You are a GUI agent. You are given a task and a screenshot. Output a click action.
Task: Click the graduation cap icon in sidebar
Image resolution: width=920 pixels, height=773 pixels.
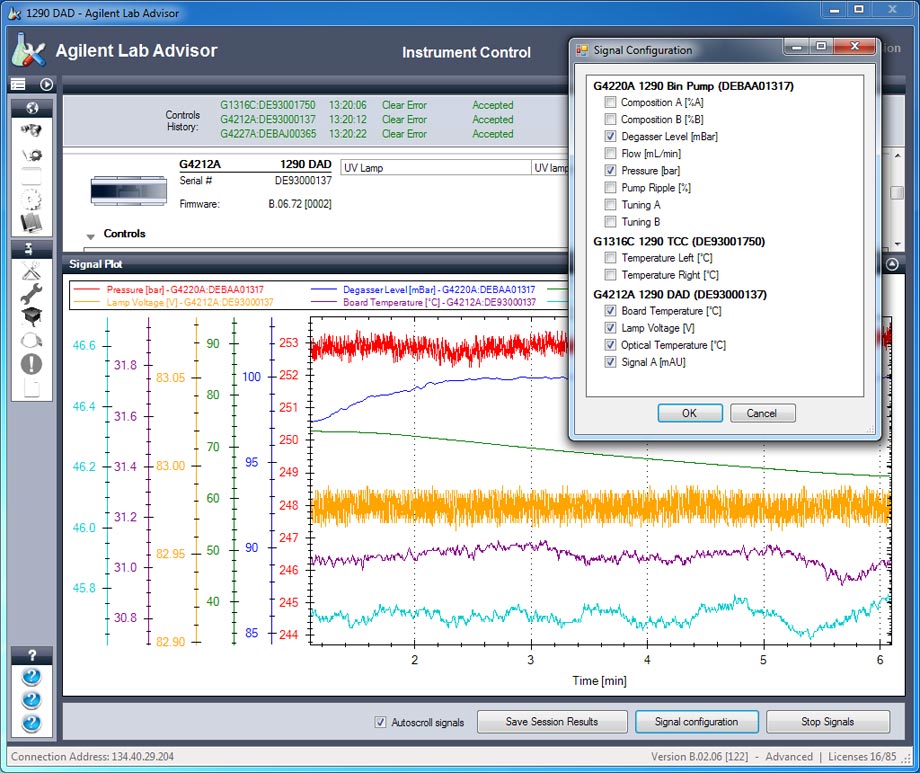31,316
